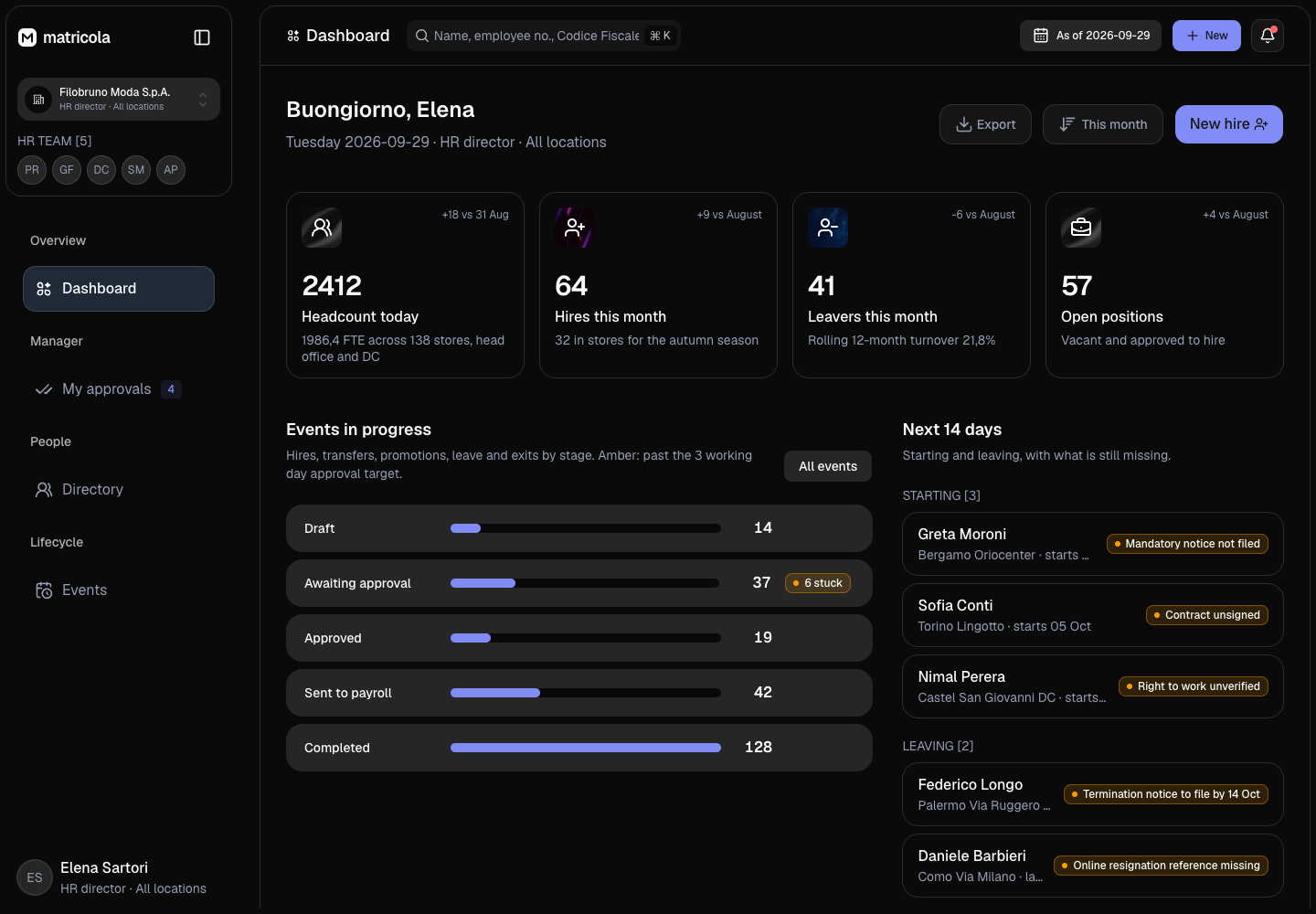Click the company building icon
Image resolution: width=1316 pixels, height=914 pixels.
(x=38, y=100)
